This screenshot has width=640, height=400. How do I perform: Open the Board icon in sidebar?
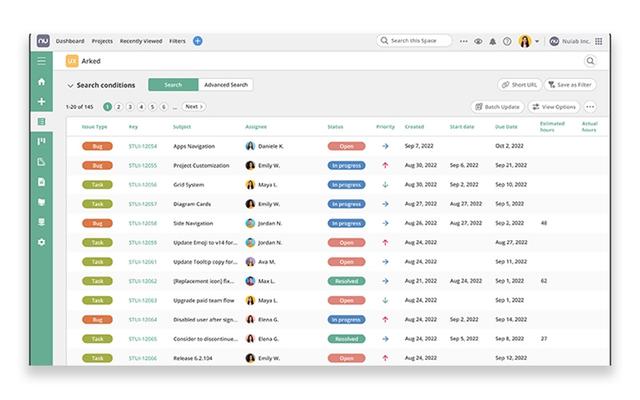tap(41, 142)
